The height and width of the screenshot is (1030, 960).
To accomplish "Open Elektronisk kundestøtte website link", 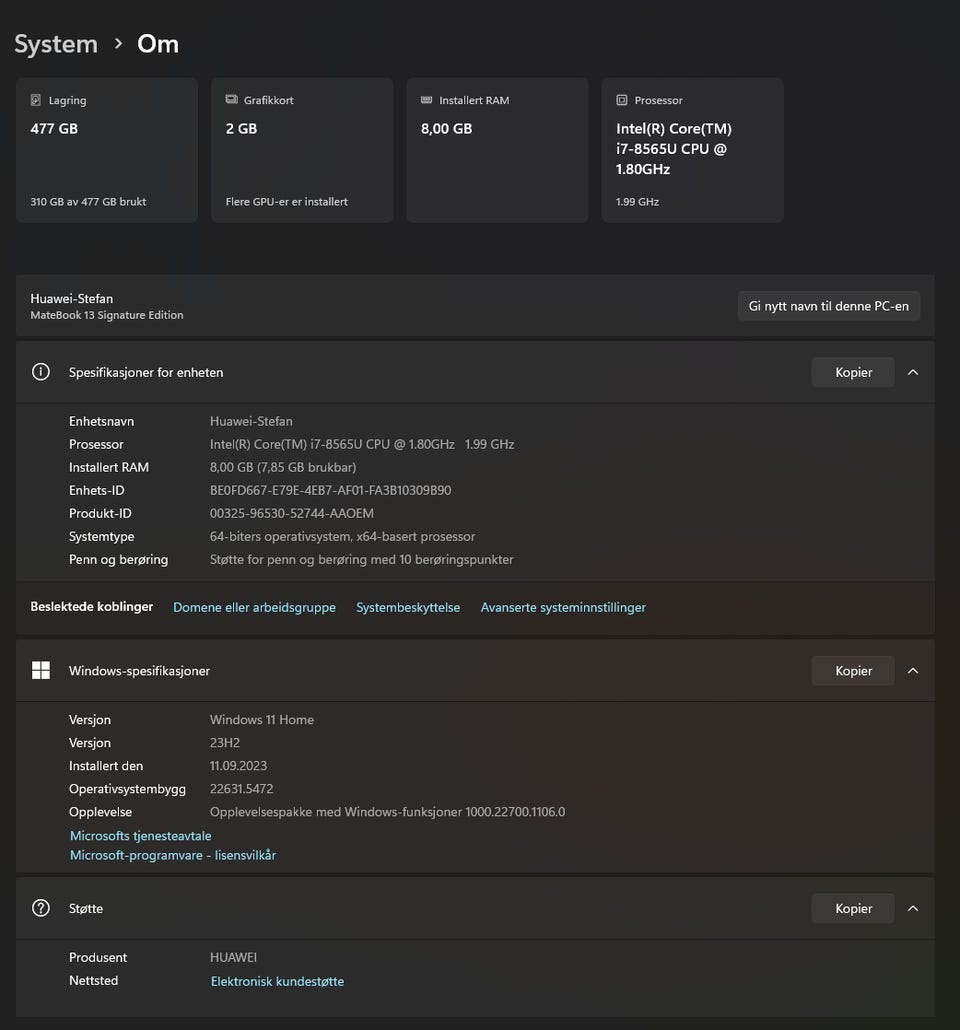I will click(x=277, y=981).
